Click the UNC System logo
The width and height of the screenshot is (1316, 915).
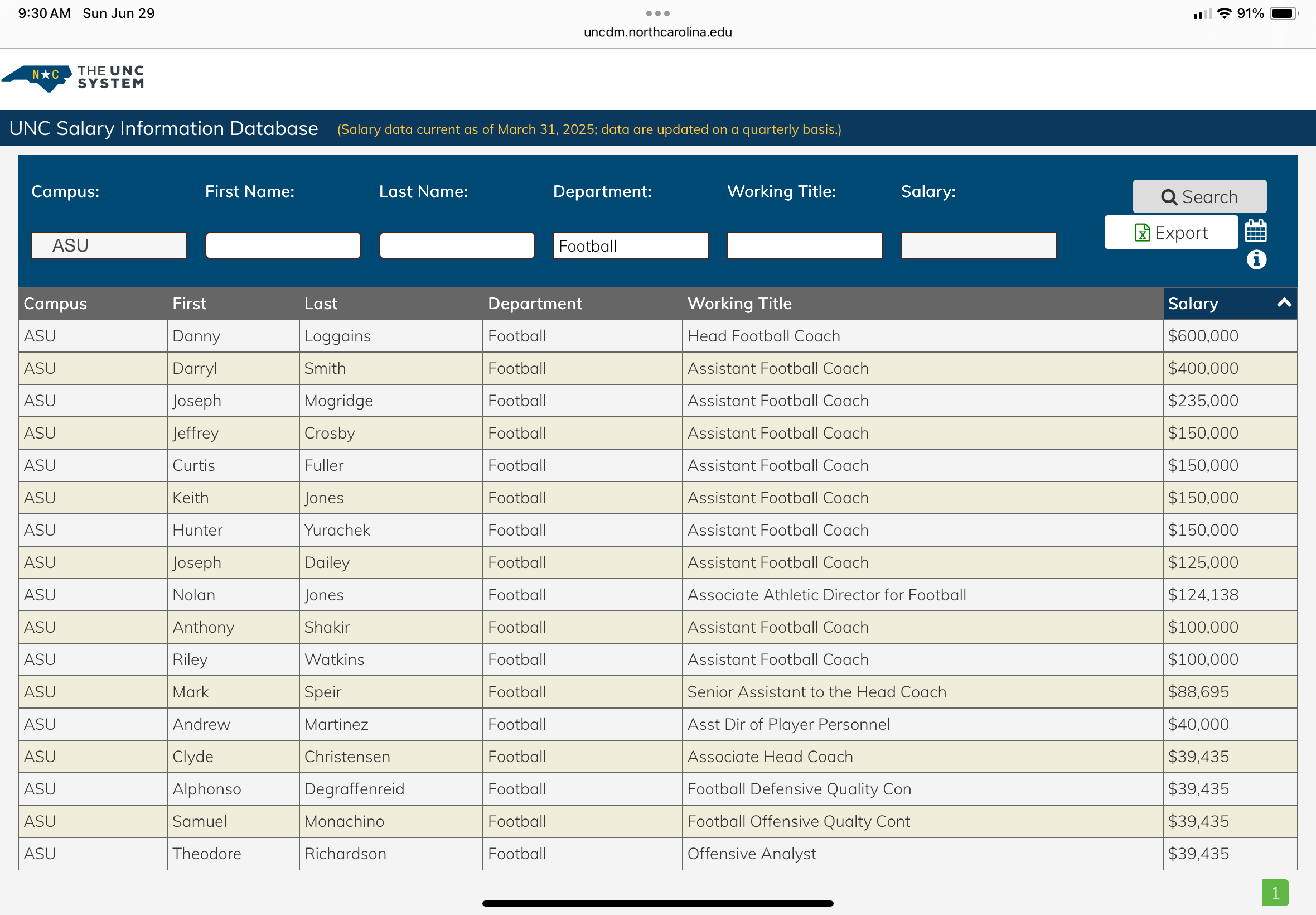coord(74,78)
